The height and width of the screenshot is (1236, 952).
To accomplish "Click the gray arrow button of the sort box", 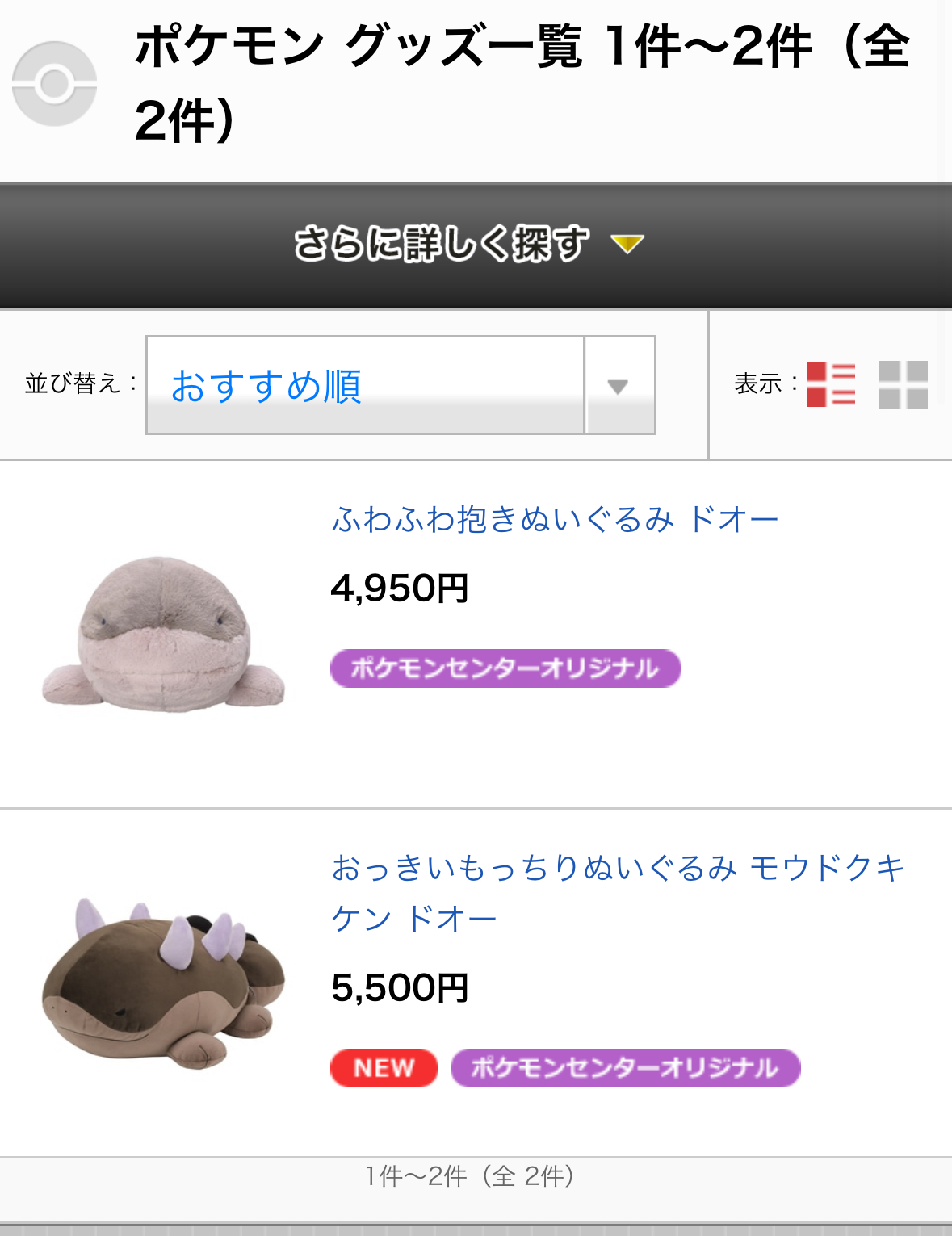I will pyautogui.click(x=619, y=386).
